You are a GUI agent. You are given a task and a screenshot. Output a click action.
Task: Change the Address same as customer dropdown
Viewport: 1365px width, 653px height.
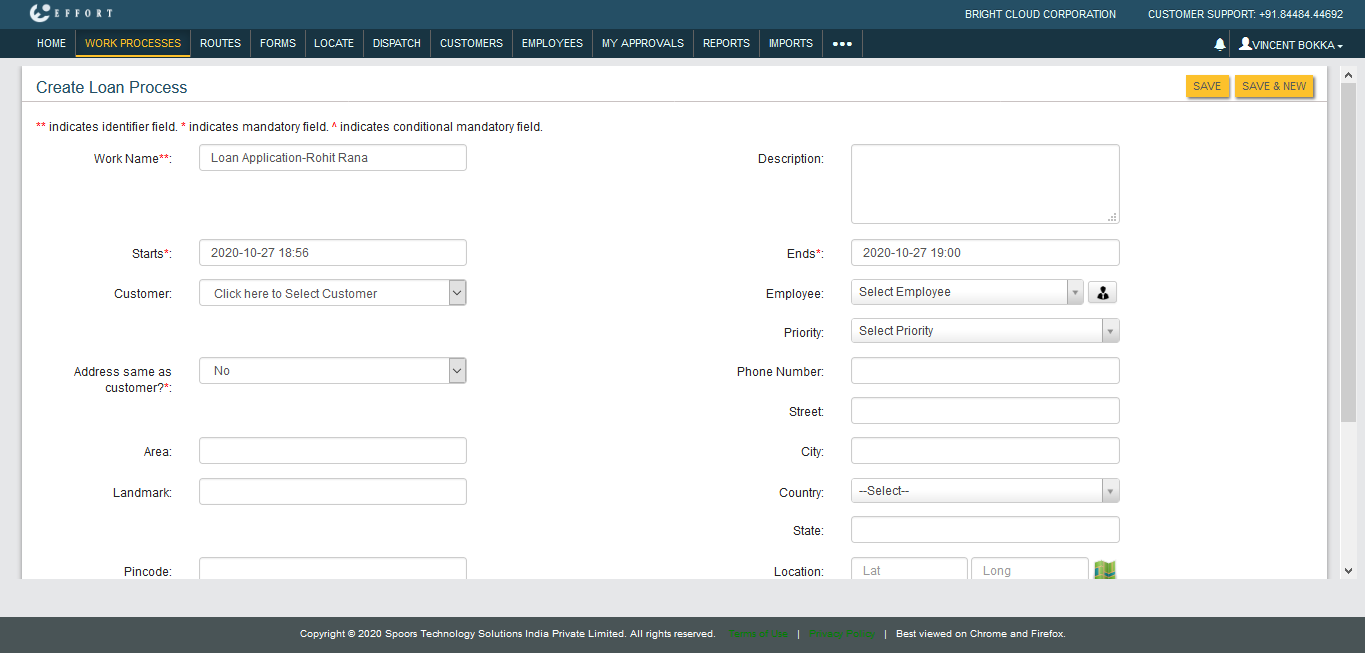tap(333, 371)
